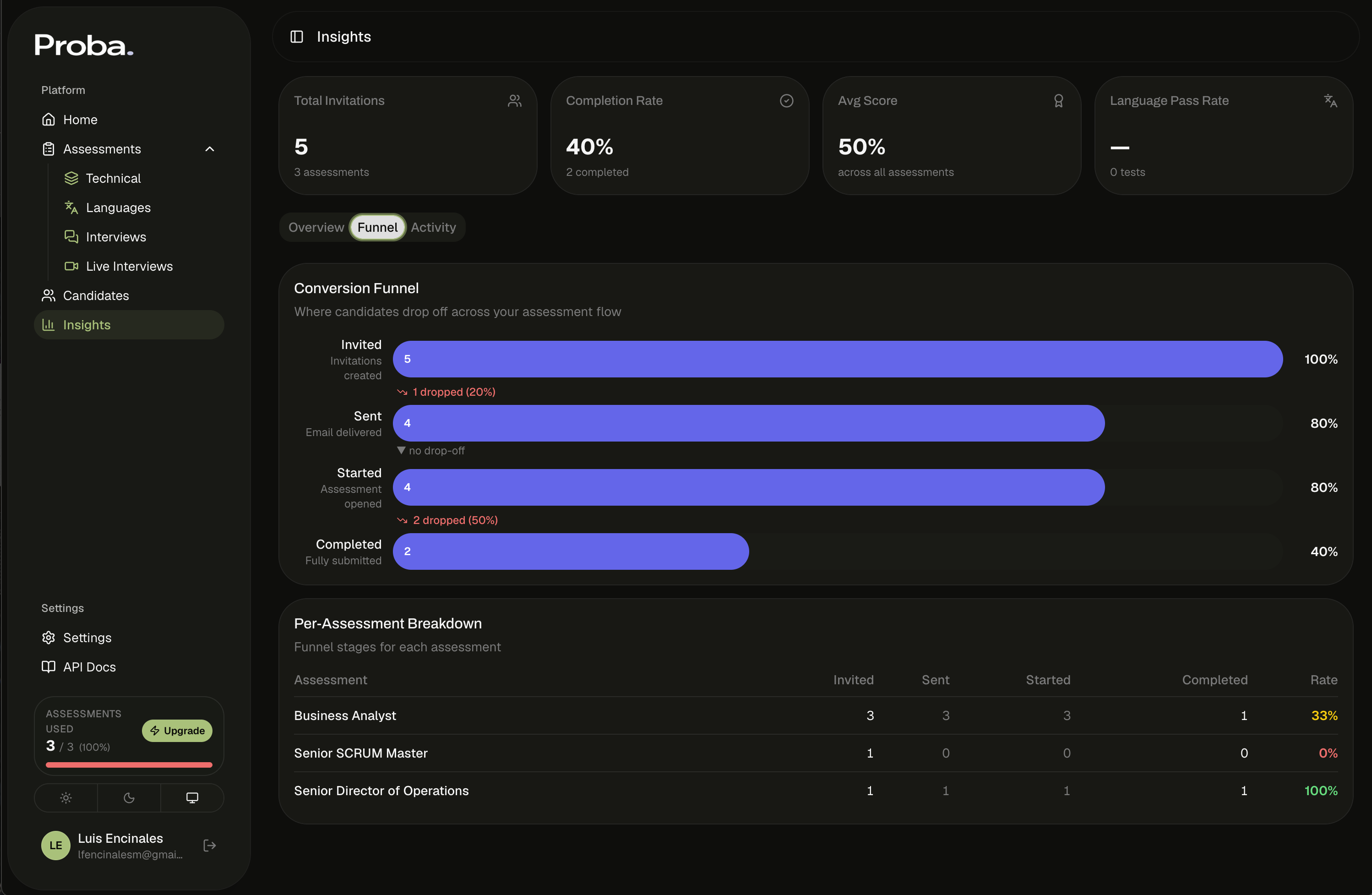Click the Upgrade button
The width and height of the screenshot is (1372, 895).
[x=177, y=731]
